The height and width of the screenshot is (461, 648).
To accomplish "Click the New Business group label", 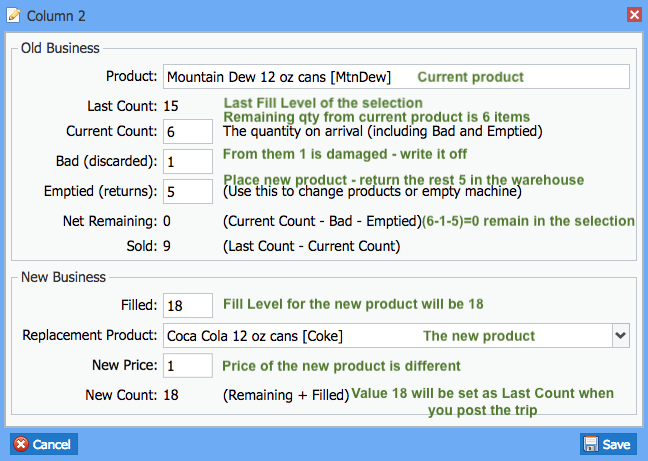I will 63,277.
